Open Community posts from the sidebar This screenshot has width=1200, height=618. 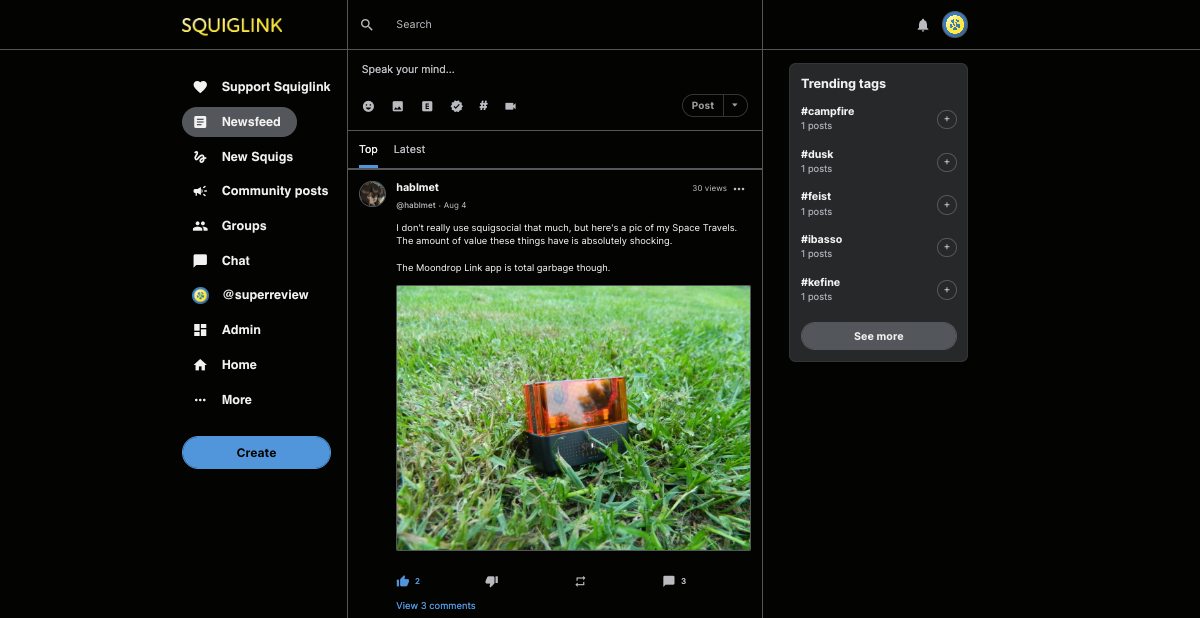(274, 191)
